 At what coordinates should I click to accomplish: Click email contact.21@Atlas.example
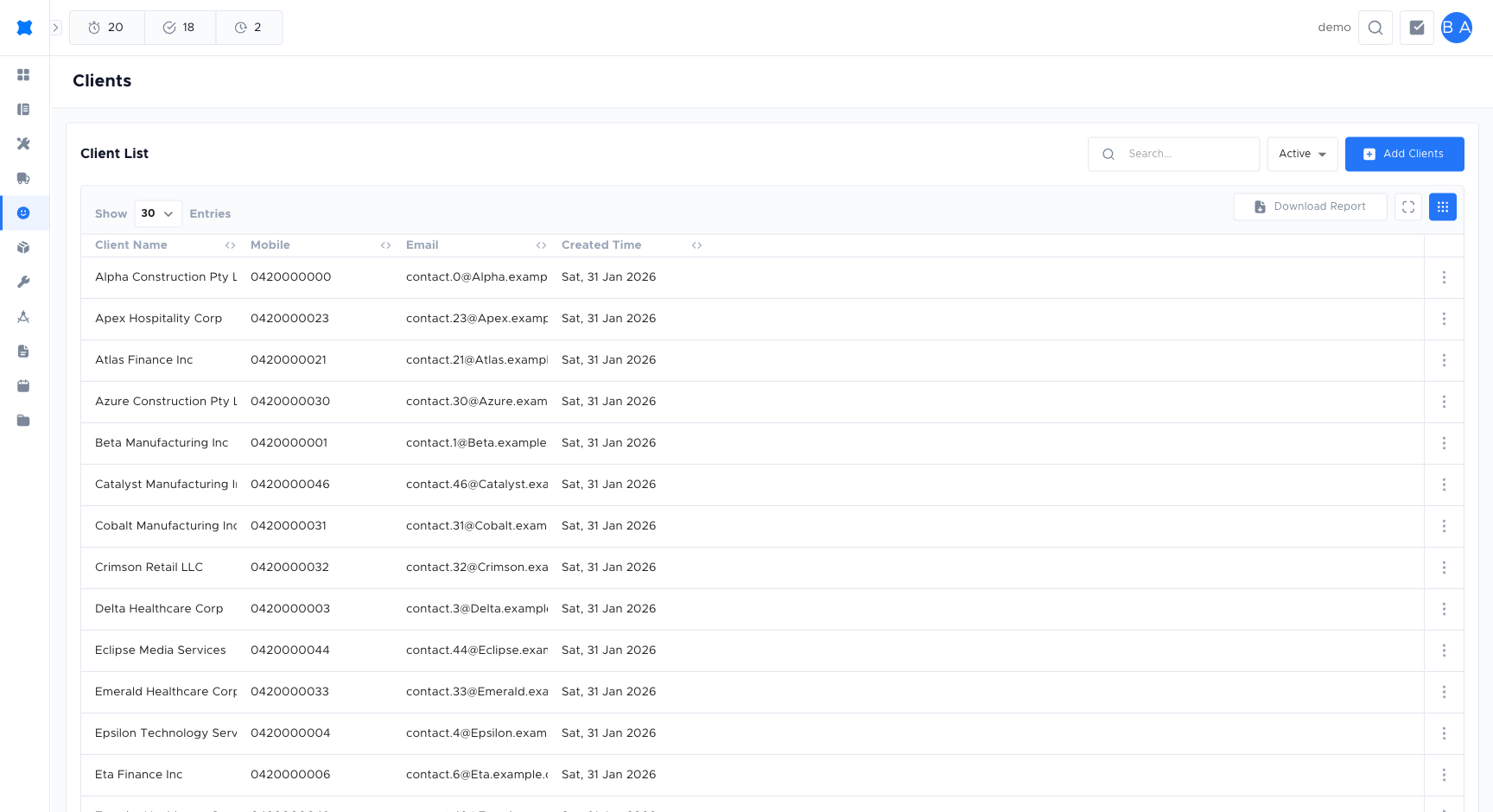[x=477, y=360]
